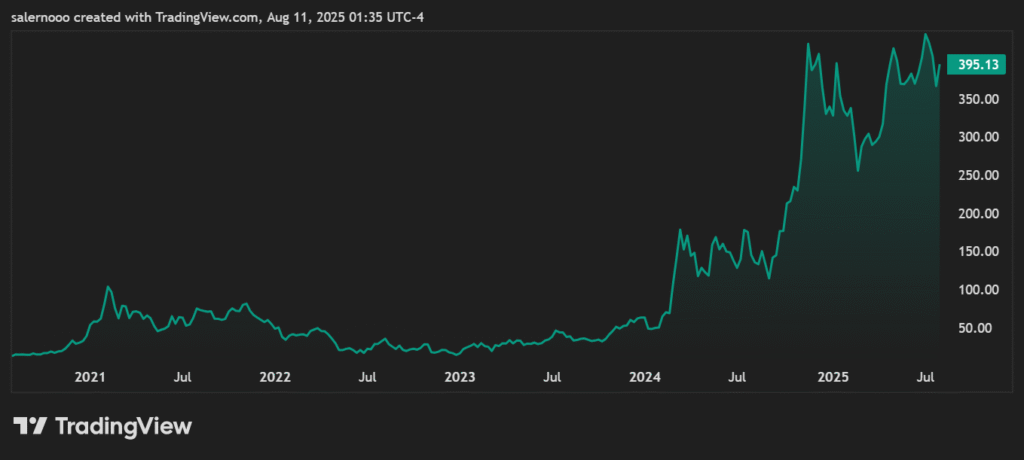Select the 2024 label on time axis
1024x460 pixels.
tap(646, 377)
